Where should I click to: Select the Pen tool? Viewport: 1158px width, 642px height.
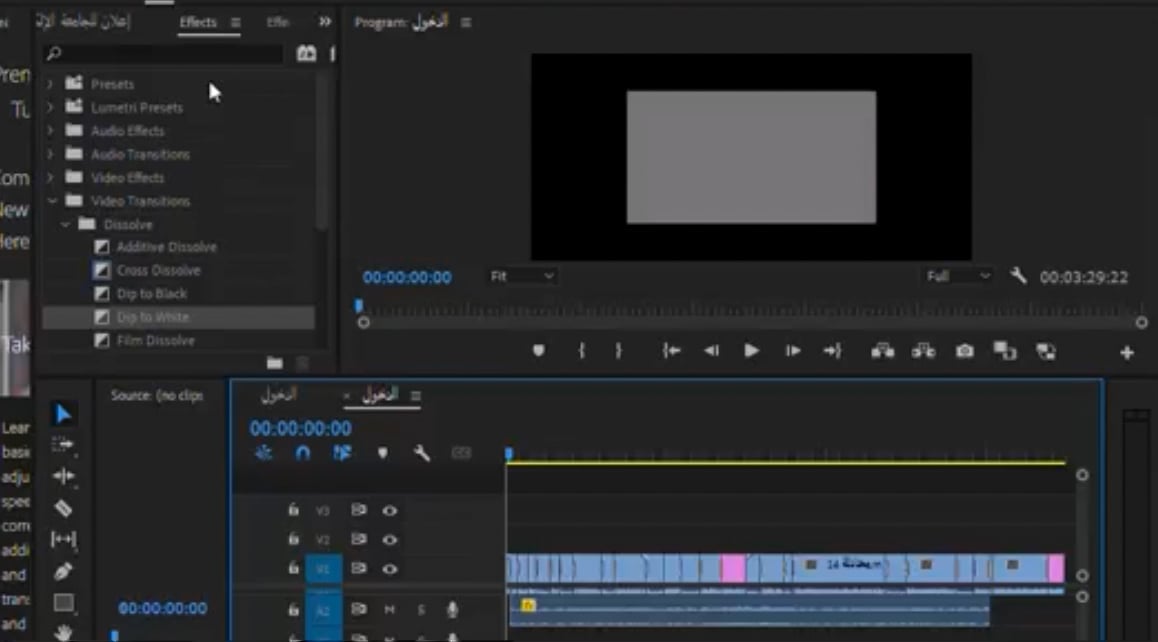coord(64,571)
